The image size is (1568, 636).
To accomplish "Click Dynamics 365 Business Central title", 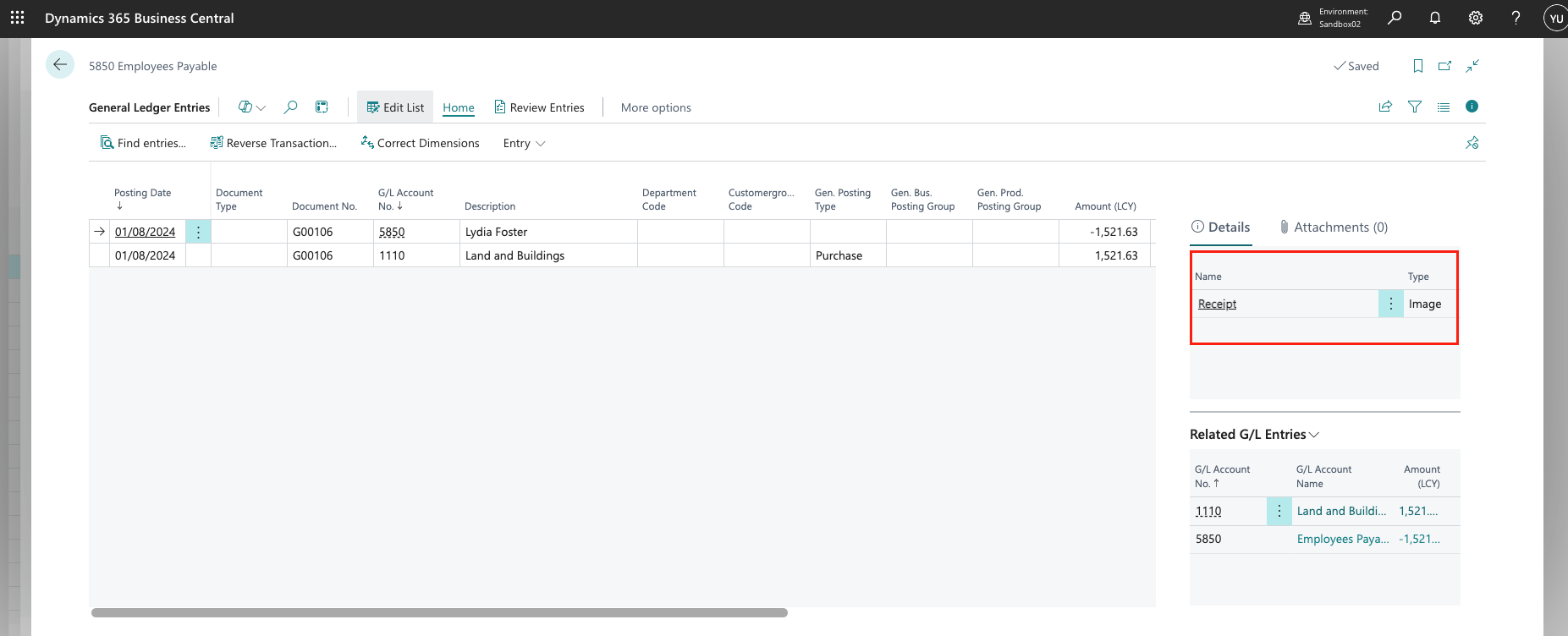I will pos(140,18).
